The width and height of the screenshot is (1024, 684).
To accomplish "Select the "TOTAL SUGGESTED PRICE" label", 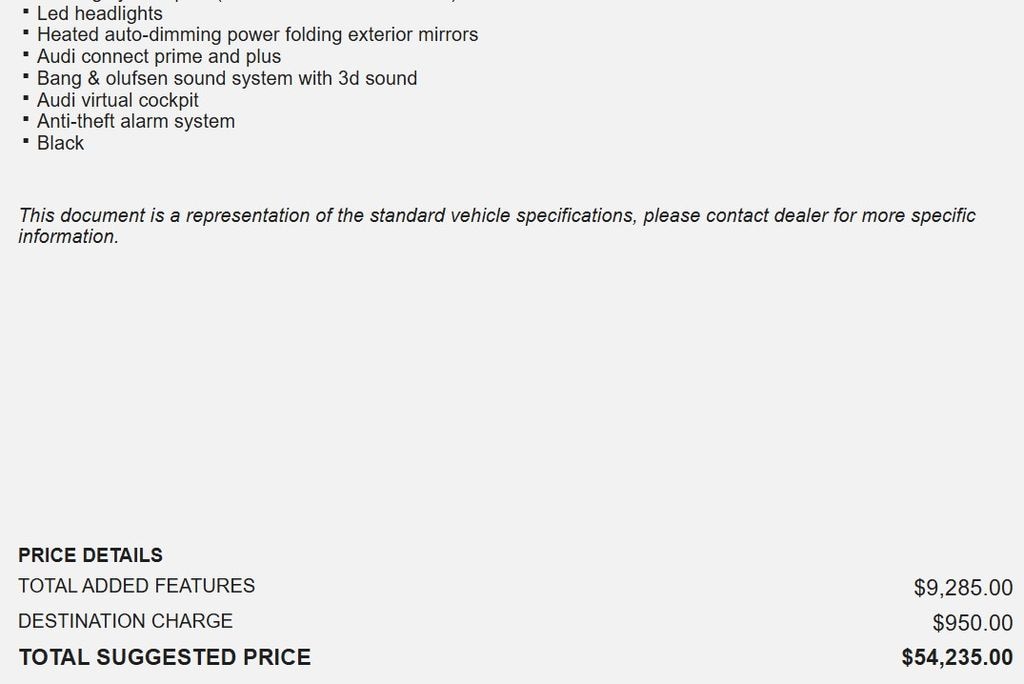I will (x=164, y=657).
